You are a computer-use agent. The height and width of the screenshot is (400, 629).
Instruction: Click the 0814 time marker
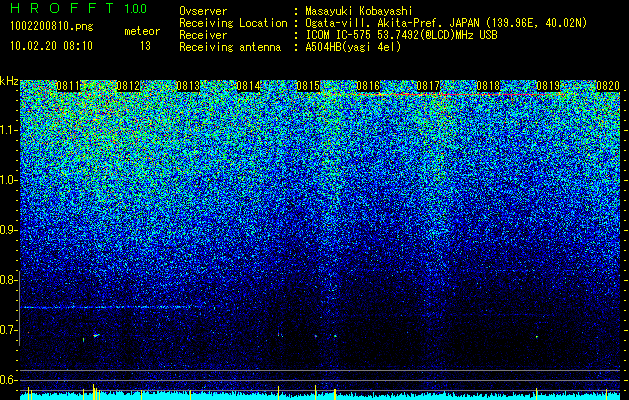(248, 86)
